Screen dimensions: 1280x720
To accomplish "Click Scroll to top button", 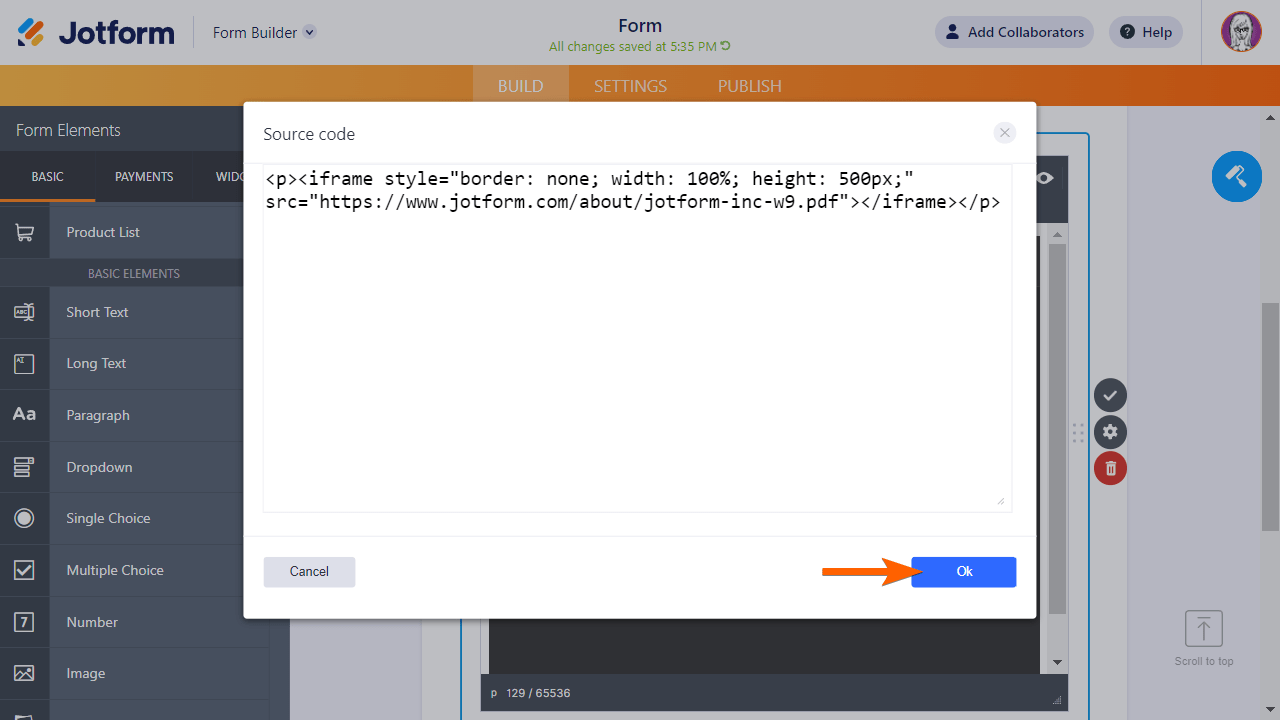I will pos(1204,639).
